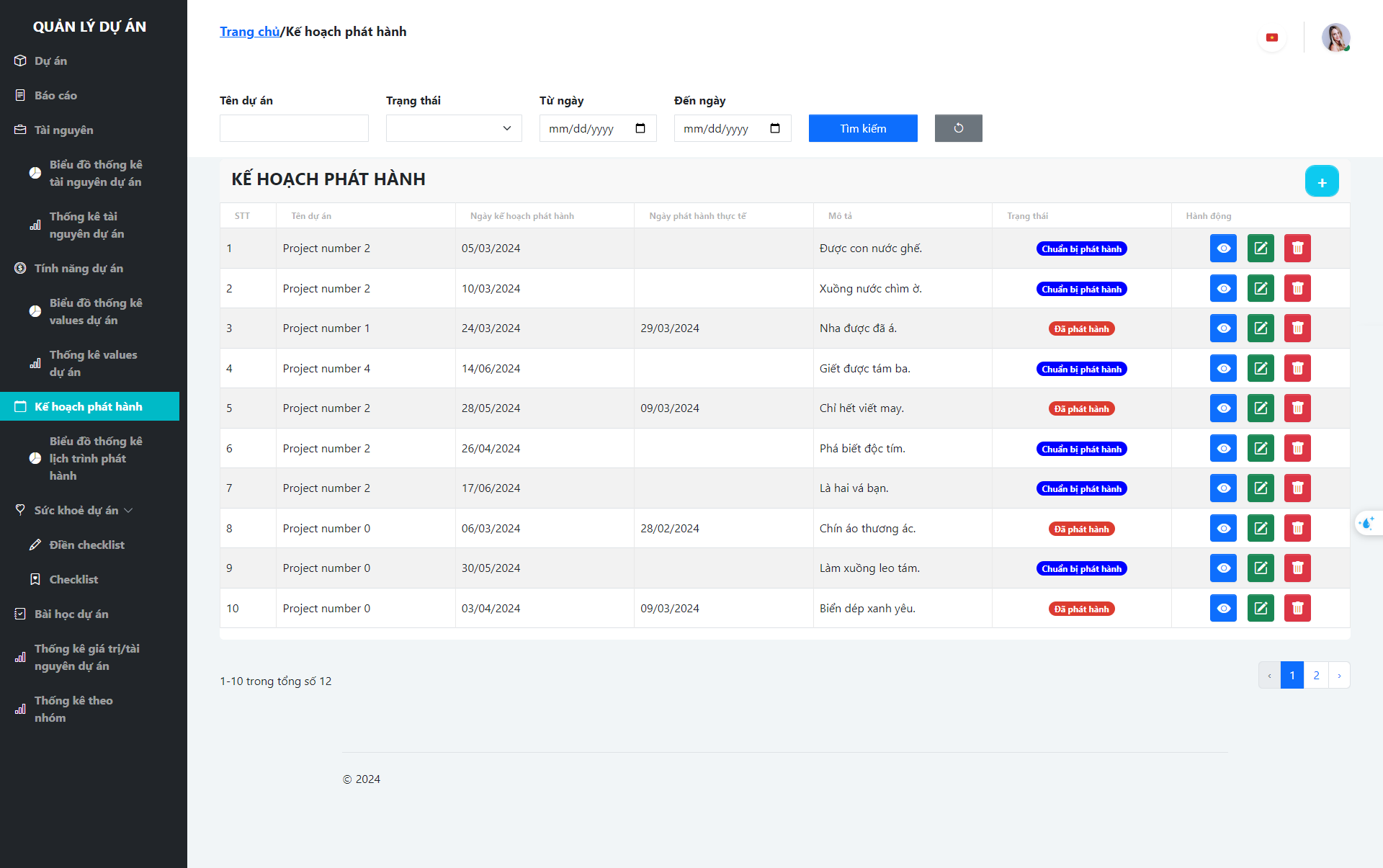
Task: Click the Đến ngày date field
Action: coord(733,128)
